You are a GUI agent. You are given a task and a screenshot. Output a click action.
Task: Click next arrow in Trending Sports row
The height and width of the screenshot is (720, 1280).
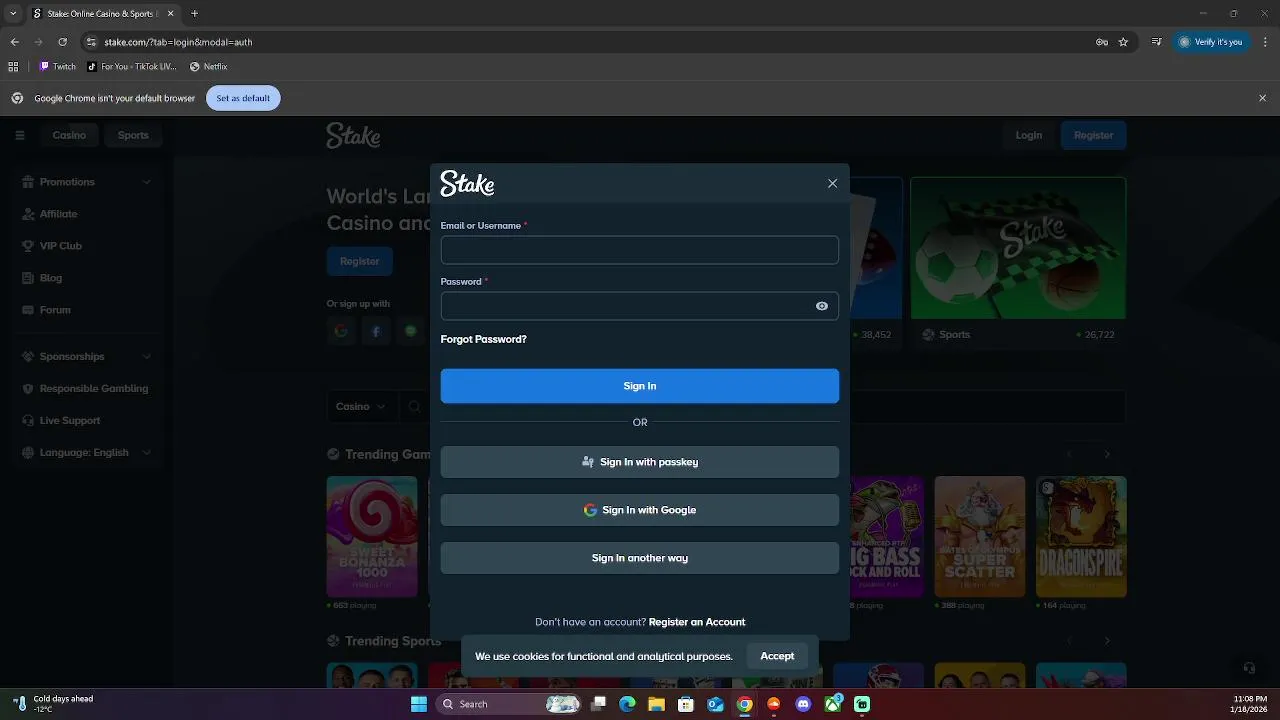click(1107, 640)
